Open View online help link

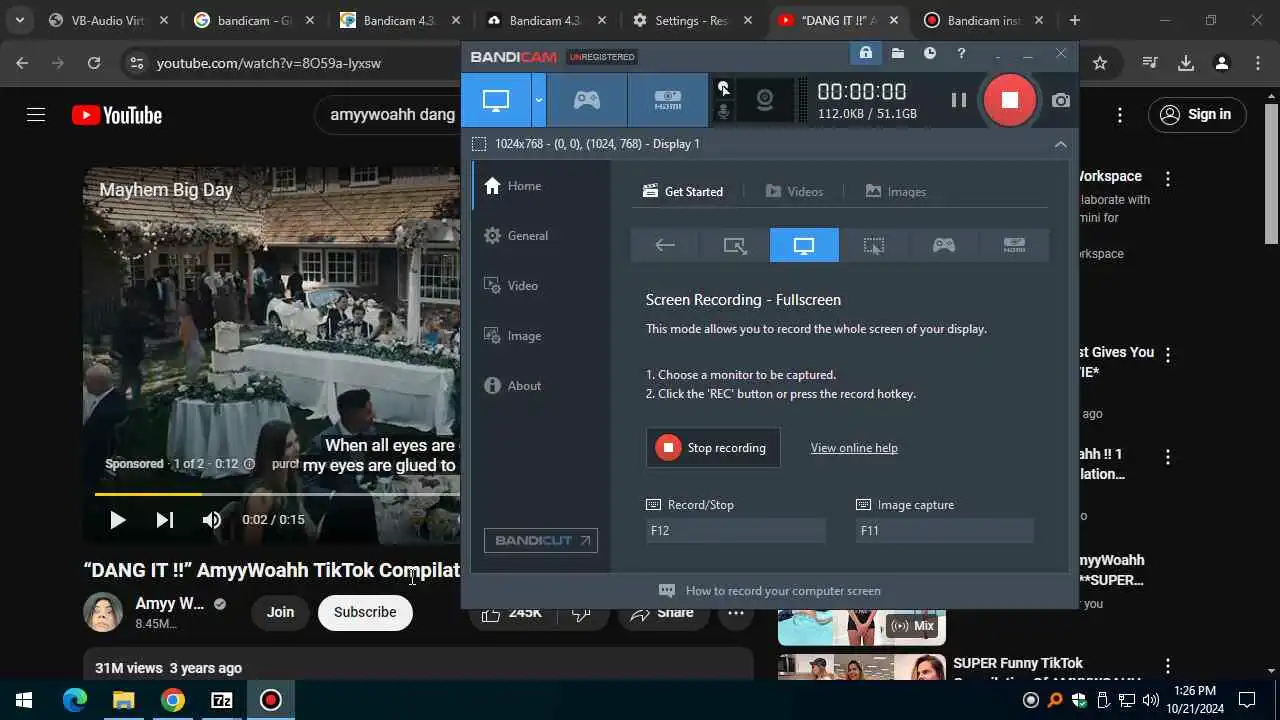[854, 448]
